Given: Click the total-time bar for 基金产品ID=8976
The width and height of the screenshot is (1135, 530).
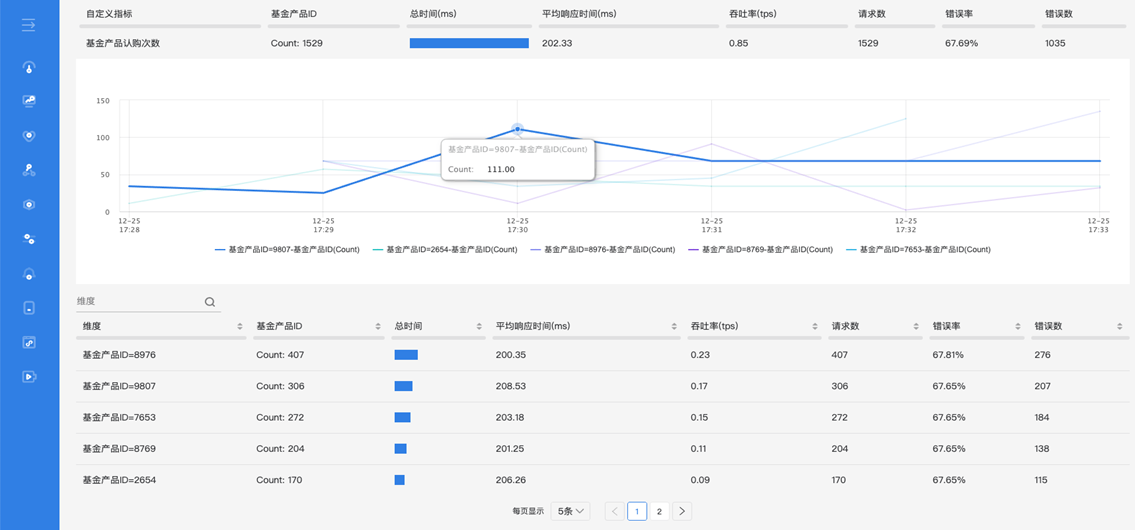Looking at the screenshot, I should 406,355.
